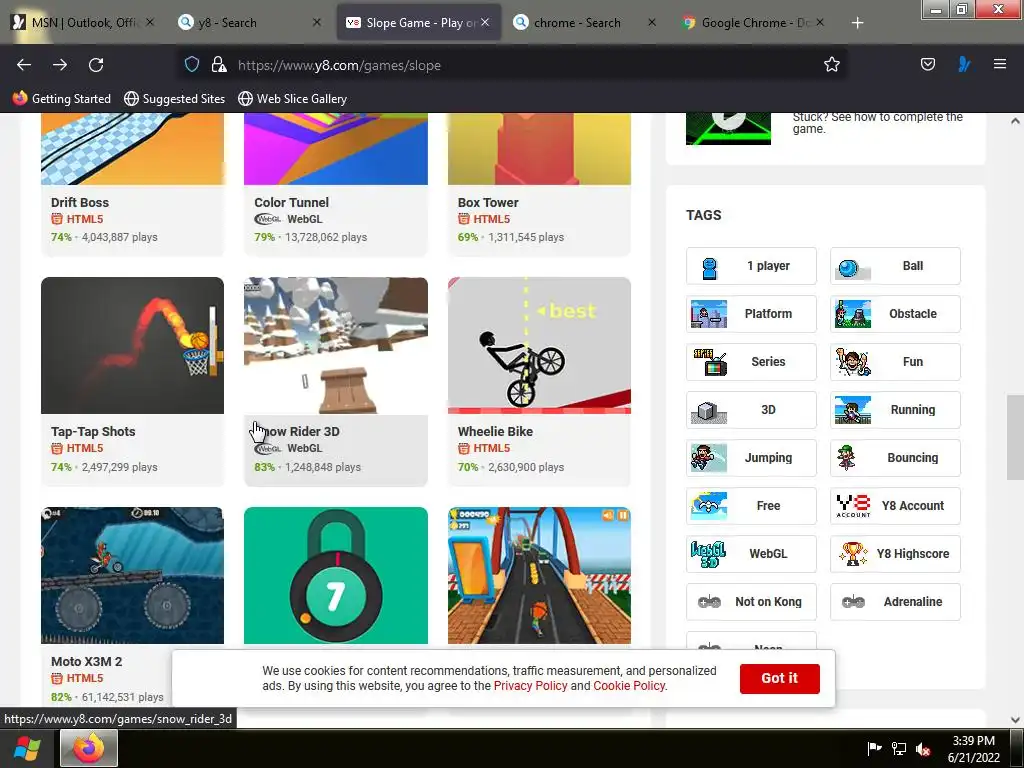Open the network tray icon
This screenshot has width=1024, height=768.
899,749
